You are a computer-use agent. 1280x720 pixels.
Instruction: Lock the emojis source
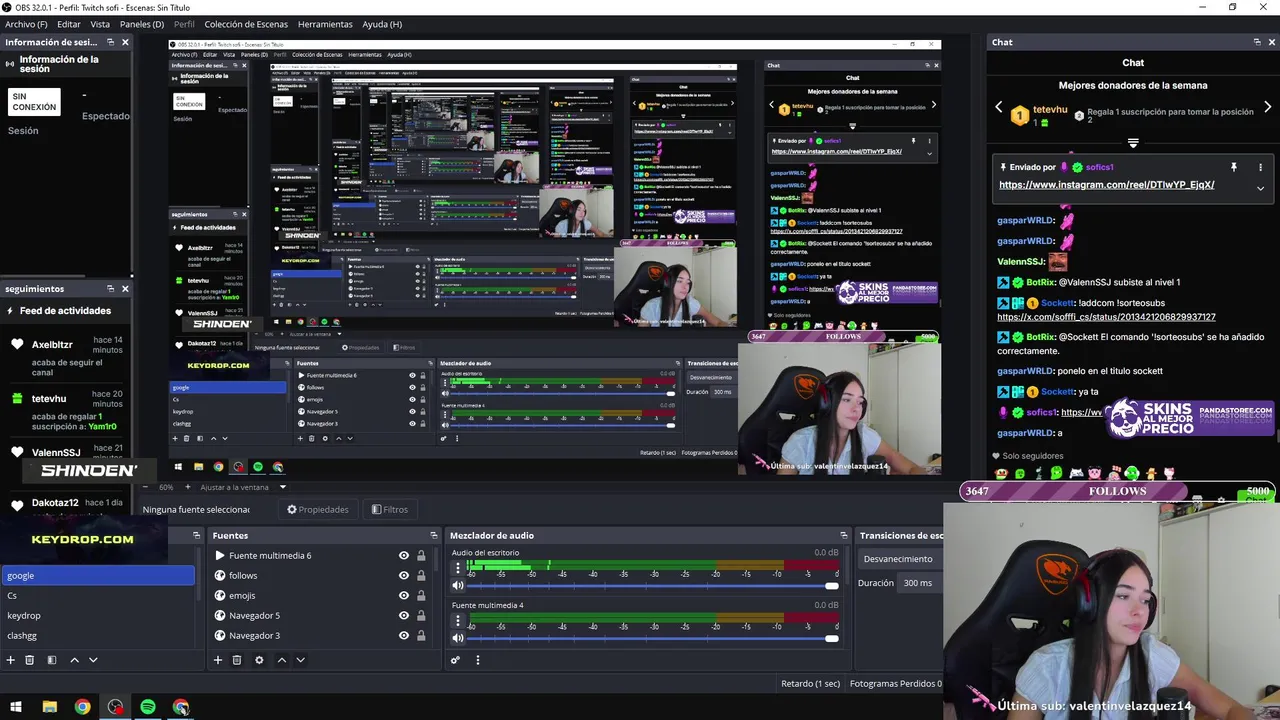click(x=421, y=596)
